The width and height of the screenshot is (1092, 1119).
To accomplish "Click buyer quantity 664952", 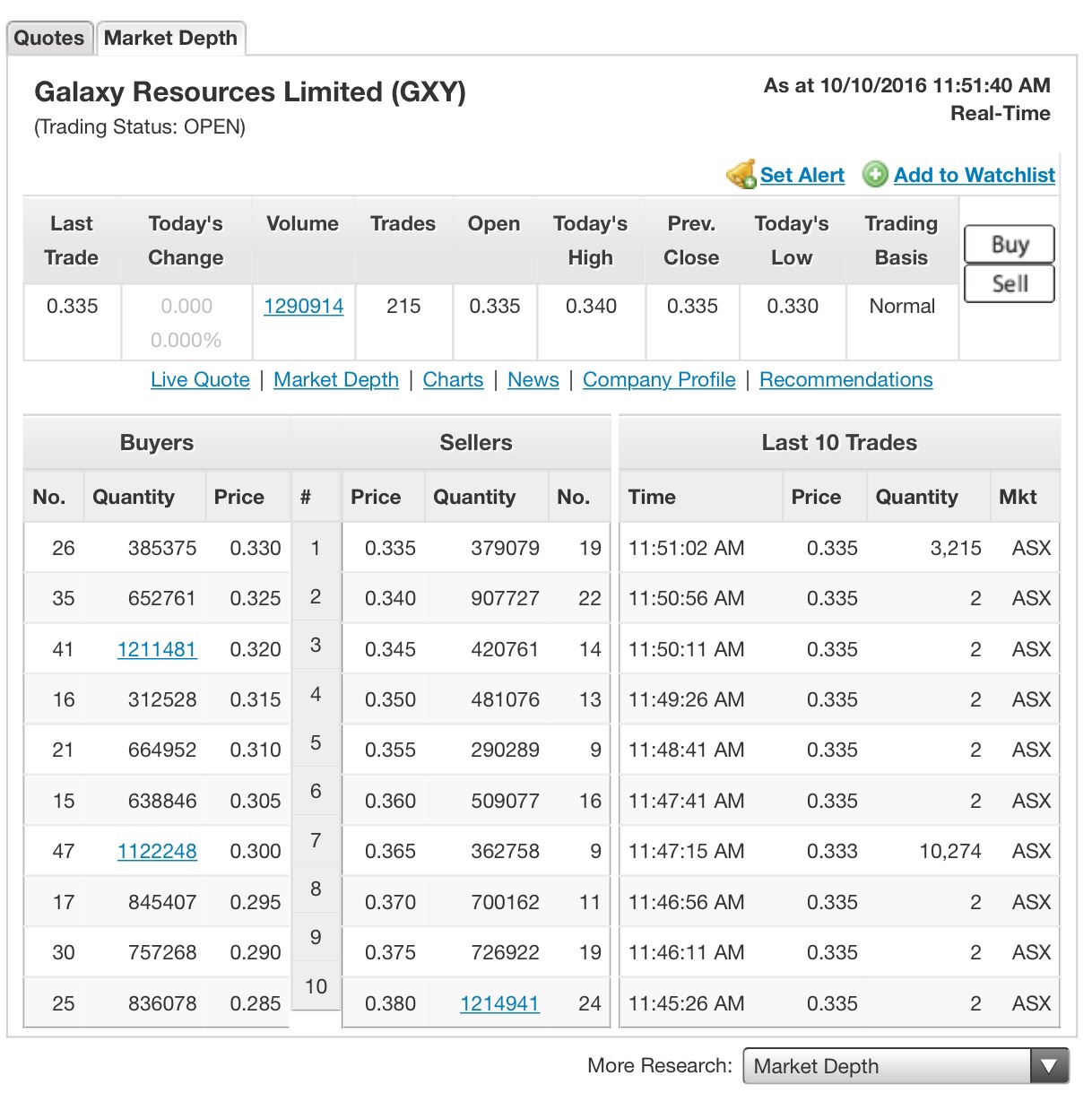I will tap(162, 750).
